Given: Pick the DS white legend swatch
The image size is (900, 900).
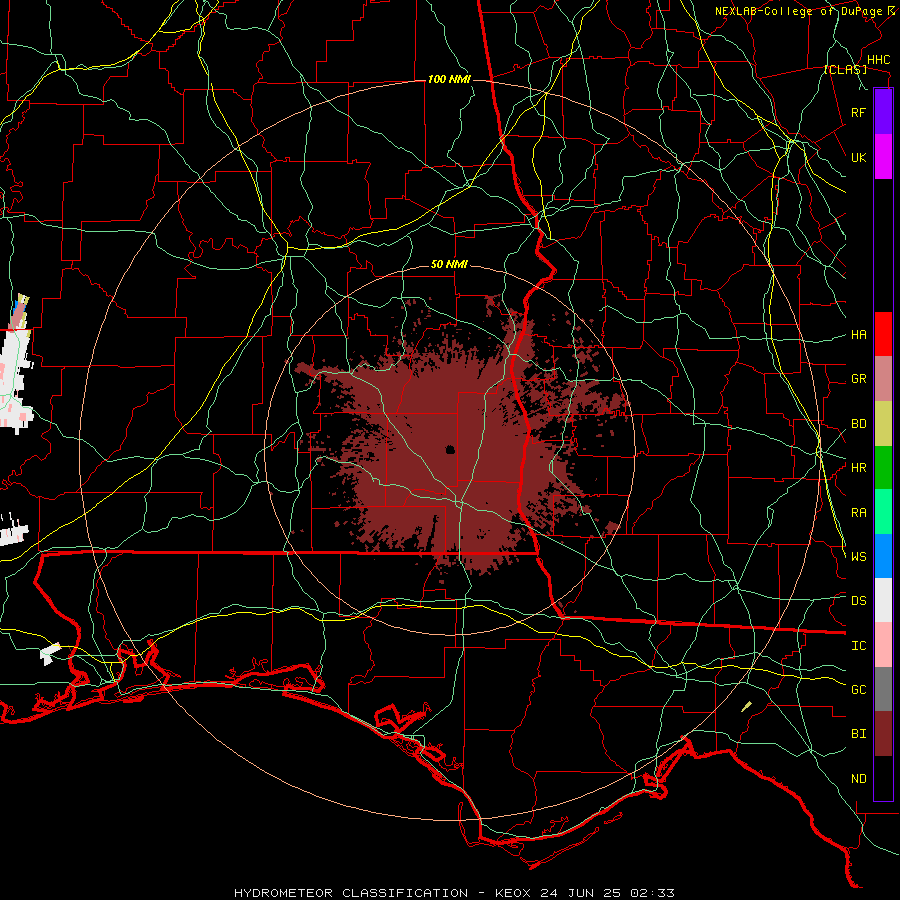Looking at the screenshot, I should (883, 600).
